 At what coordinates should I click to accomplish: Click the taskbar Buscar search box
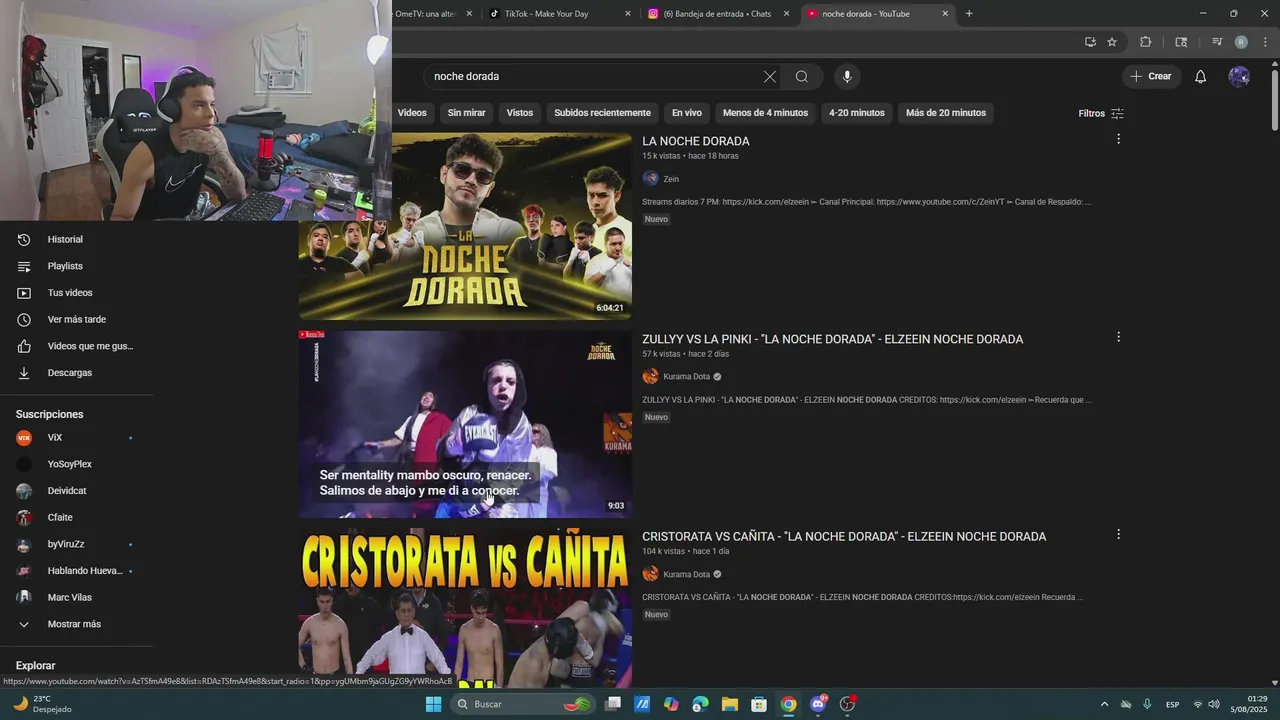point(524,704)
